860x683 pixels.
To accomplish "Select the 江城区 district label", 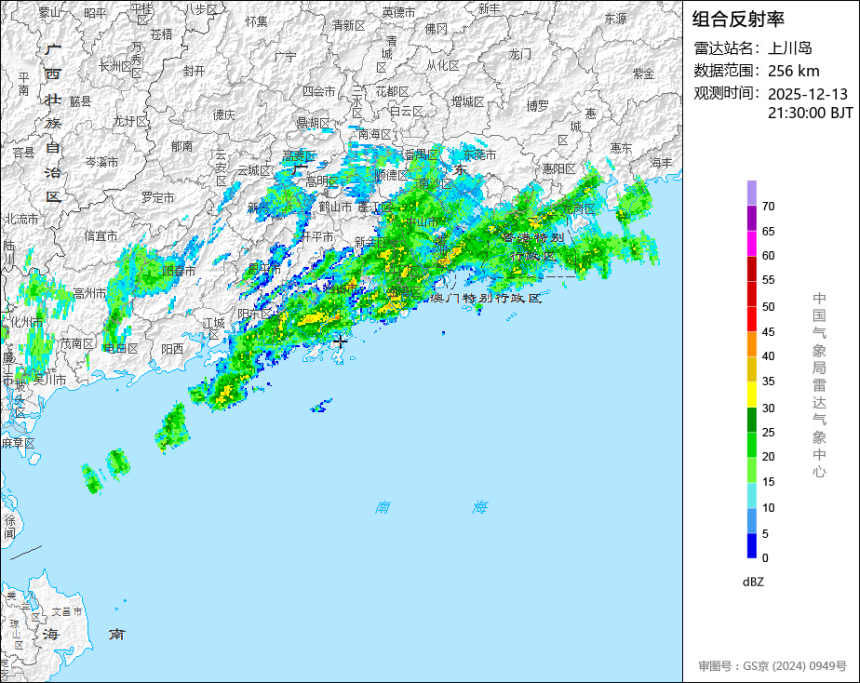I will 214,329.
